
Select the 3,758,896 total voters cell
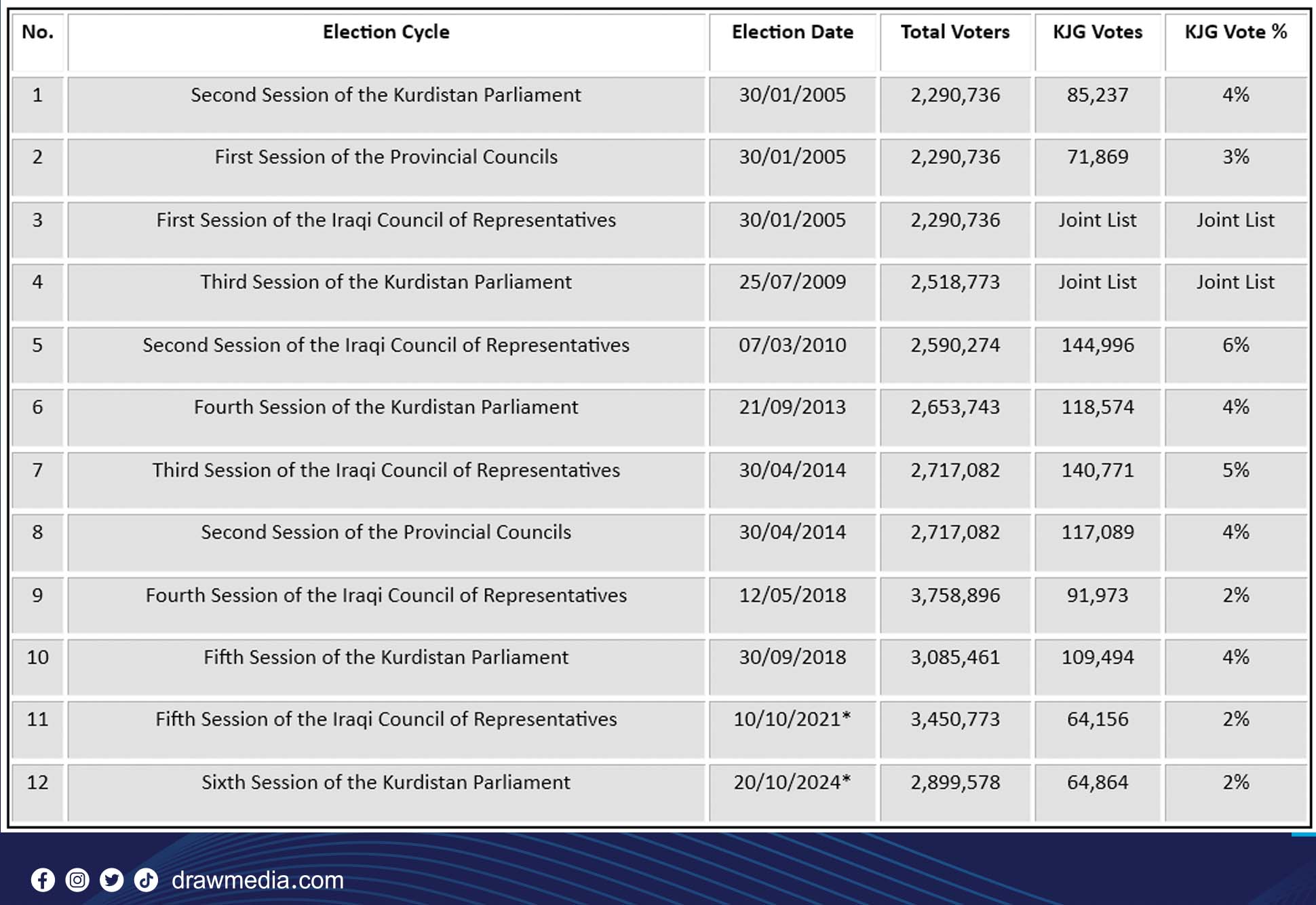[x=954, y=595]
